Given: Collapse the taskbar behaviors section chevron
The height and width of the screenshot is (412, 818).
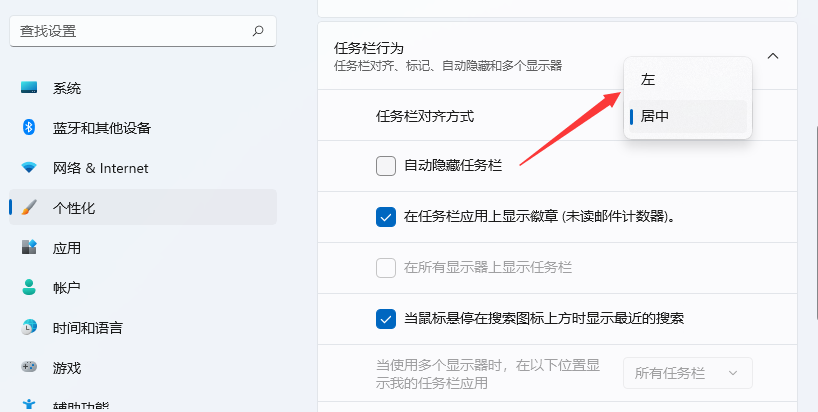Looking at the screenshot, I should [x=773, y=56].
